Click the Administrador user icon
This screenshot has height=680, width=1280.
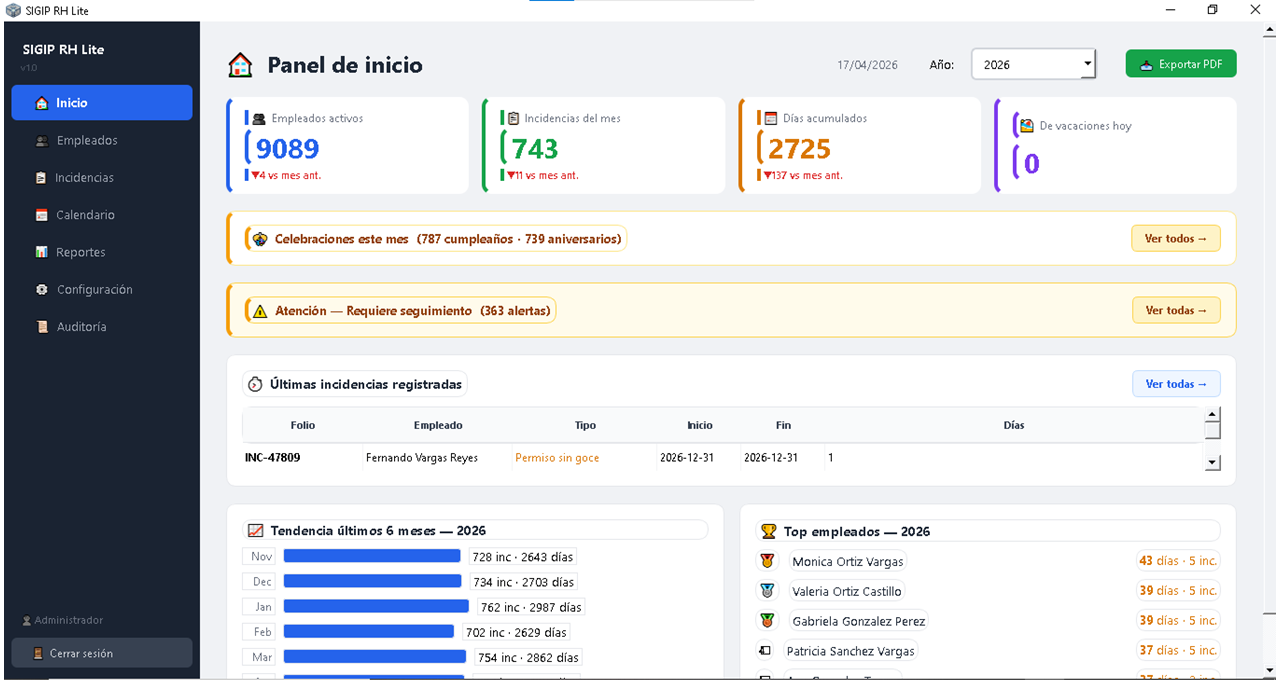click(x=27, y=621)
